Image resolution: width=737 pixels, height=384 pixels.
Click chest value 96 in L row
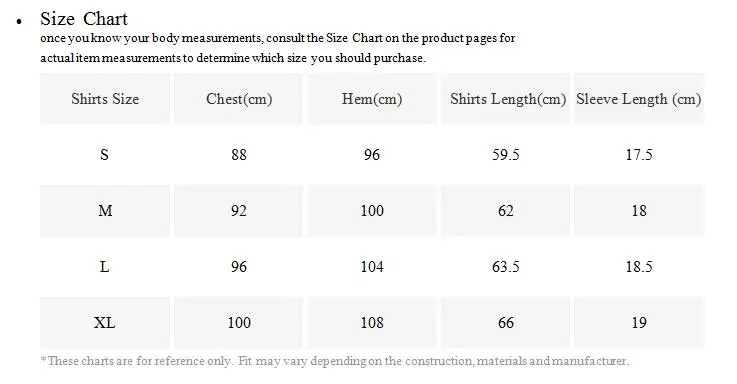(x=239, y=266)
